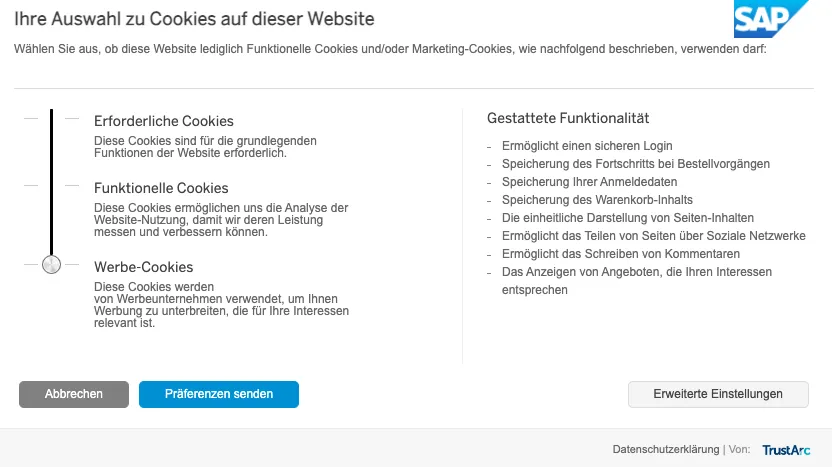Set slider to the Funktionelle Cookies tick
832x467 pixels.
tap(51, 186)
